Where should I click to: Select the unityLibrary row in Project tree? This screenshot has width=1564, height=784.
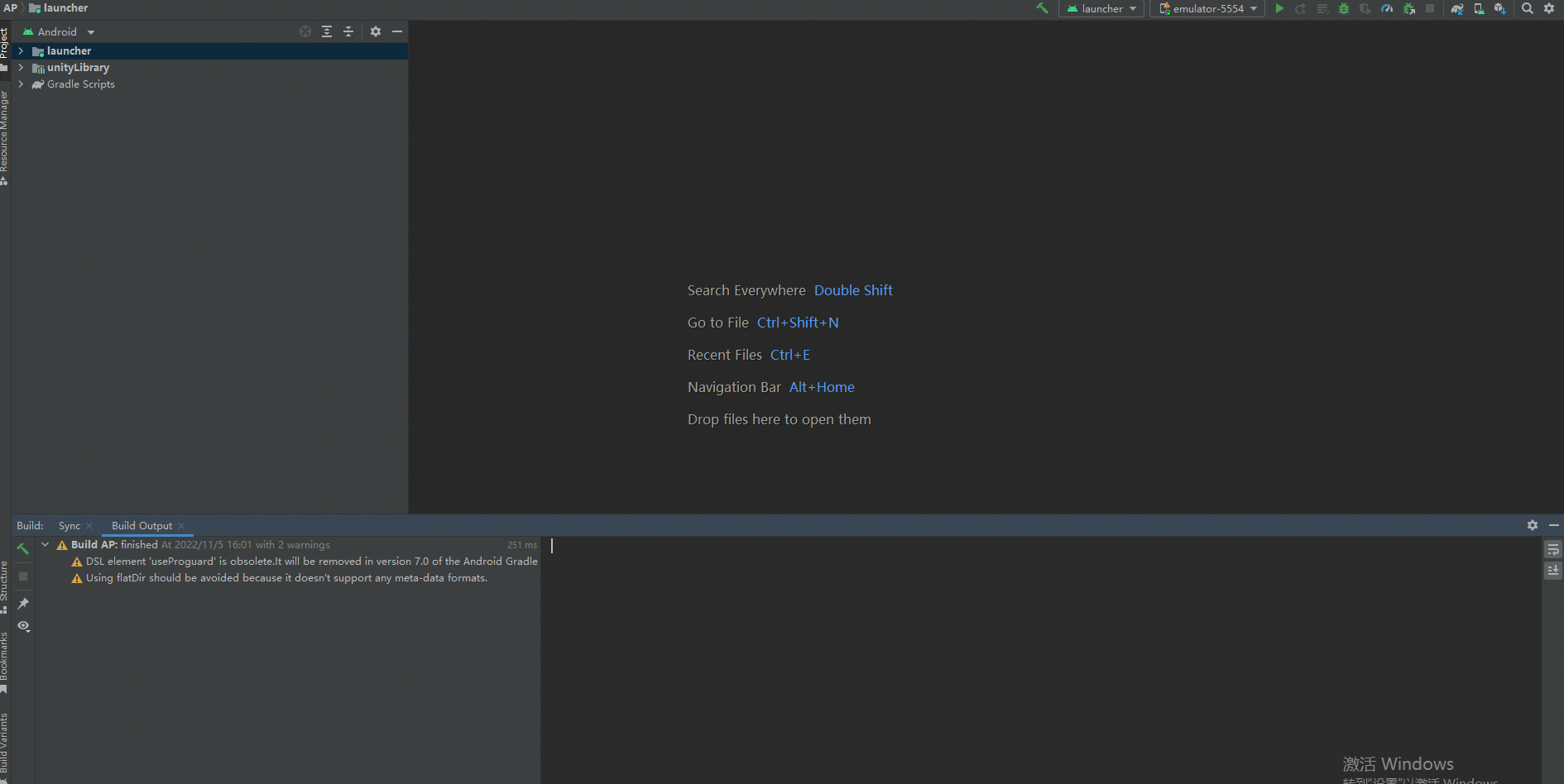tap(209, 68)
